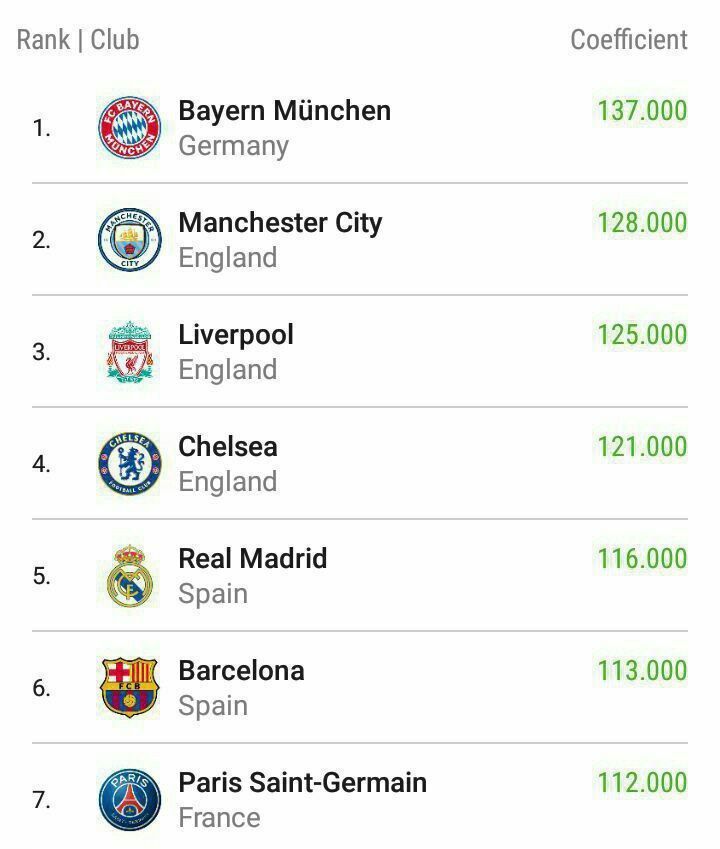The height and width of the screenshot is (849, 720).
Task: Click Manchester City's 128.000 coefficient value
Action: pyautogui.click(x=641, y=223)
